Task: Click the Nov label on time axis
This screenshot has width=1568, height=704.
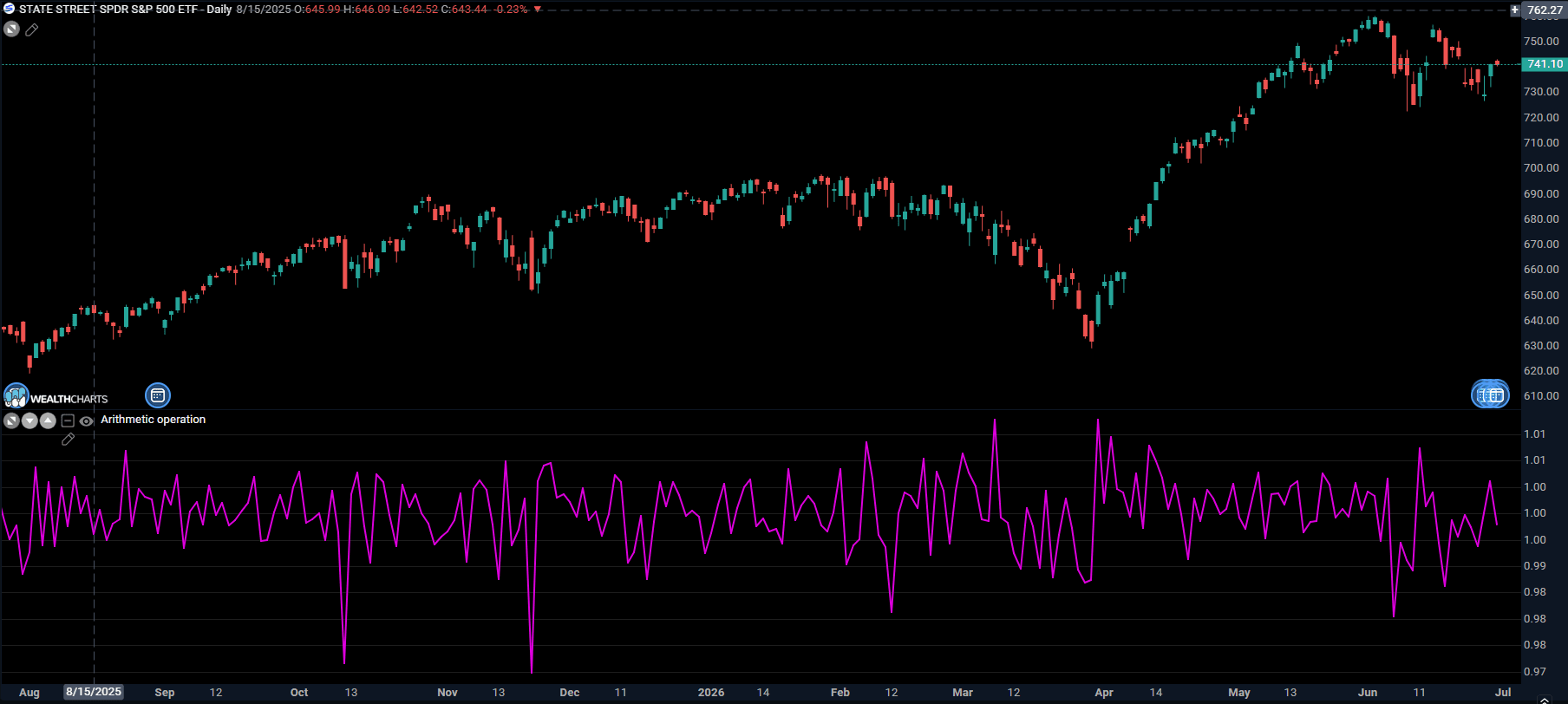Action: click(448, 693)
